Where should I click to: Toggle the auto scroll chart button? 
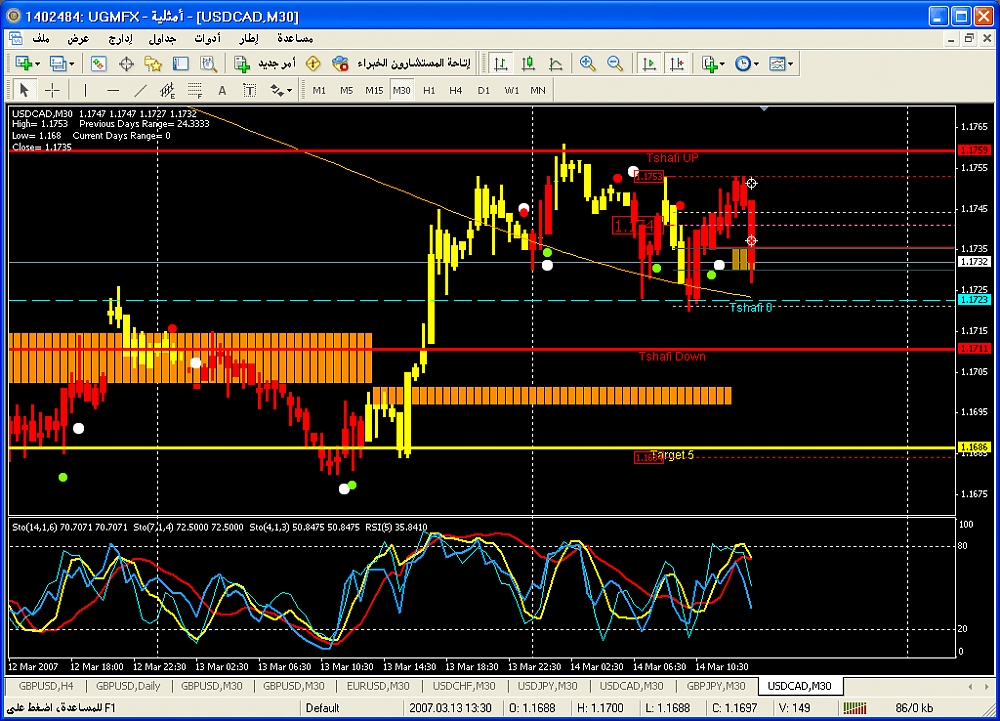coord(650,64)
